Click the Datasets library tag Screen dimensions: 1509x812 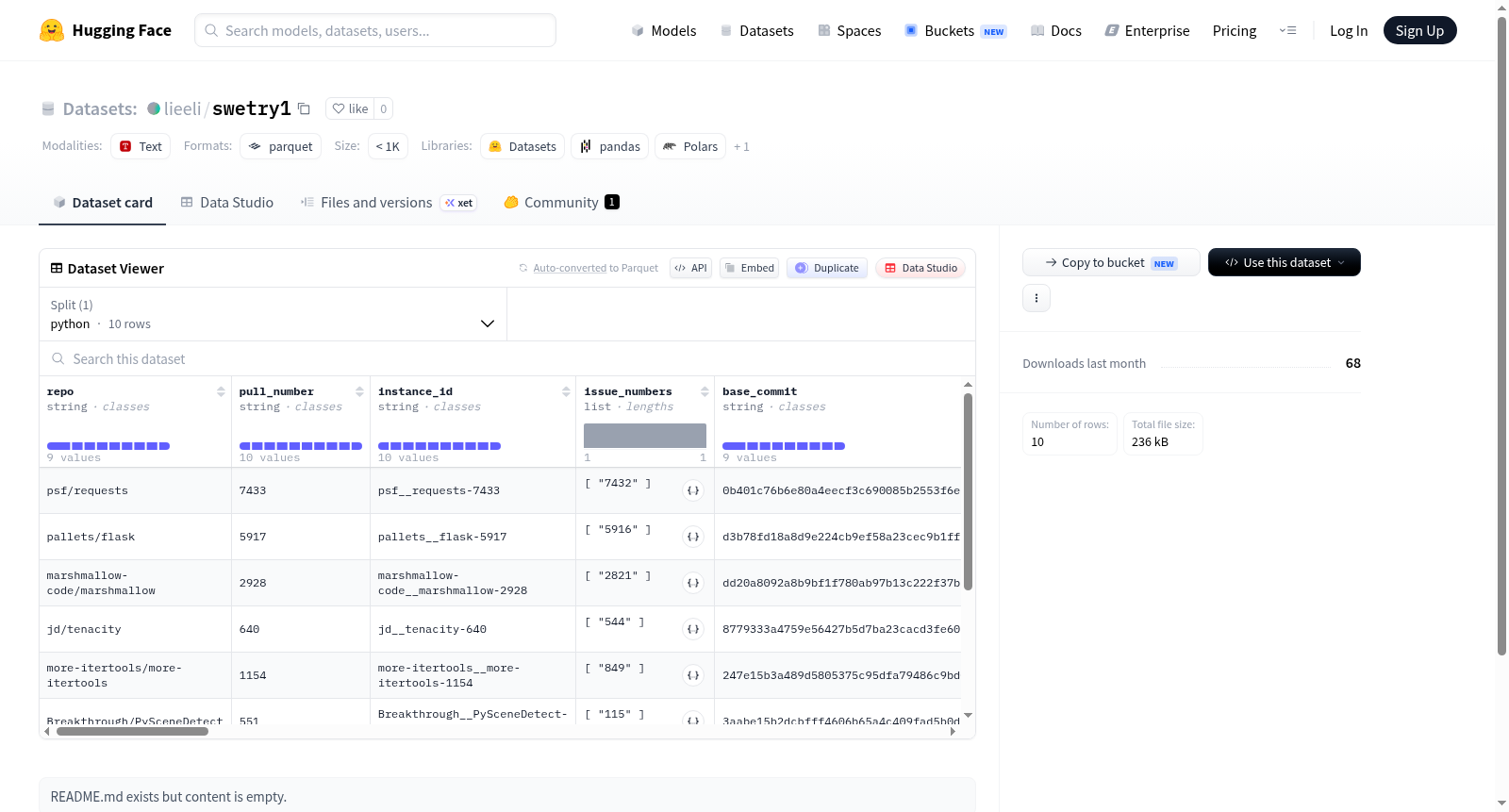pyautogui.click(x=522, y=146)
